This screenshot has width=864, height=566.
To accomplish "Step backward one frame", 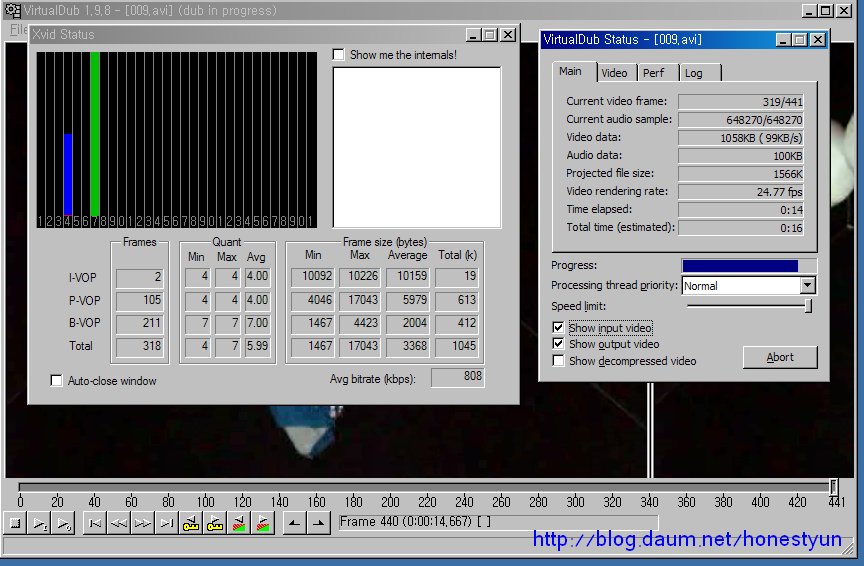I will 118,523.
